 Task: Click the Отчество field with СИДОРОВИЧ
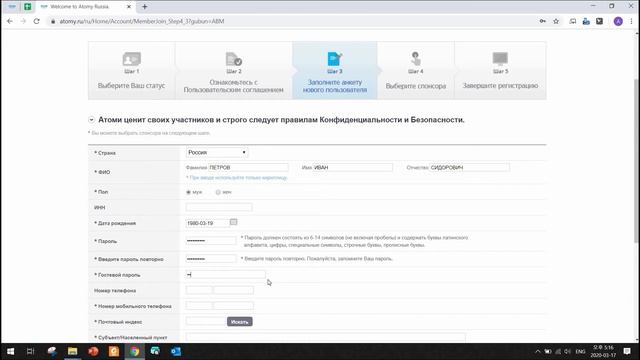(469, 167)
